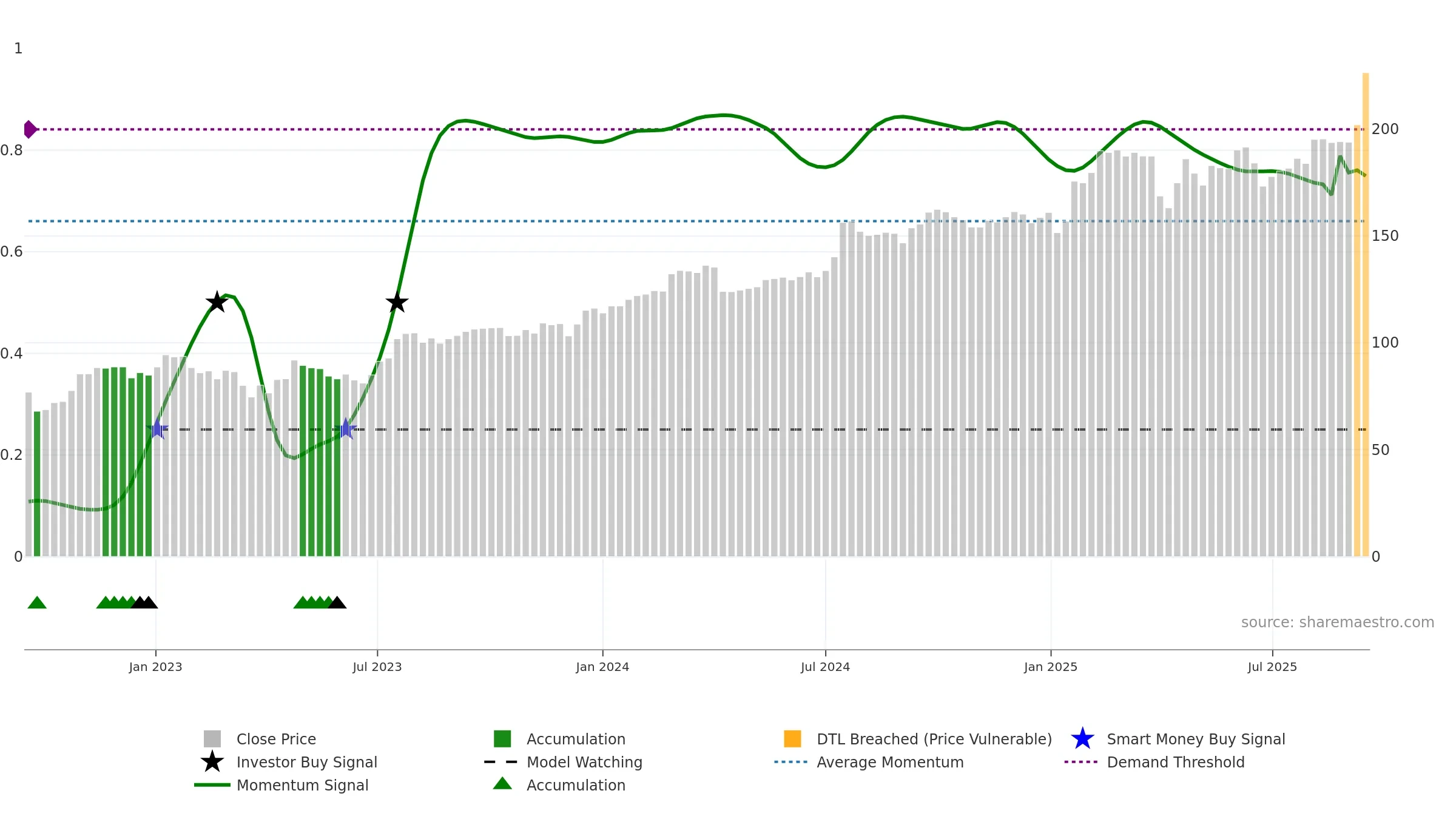Click the orange DTL Breached legend swatch

click(x=792, y=739)
